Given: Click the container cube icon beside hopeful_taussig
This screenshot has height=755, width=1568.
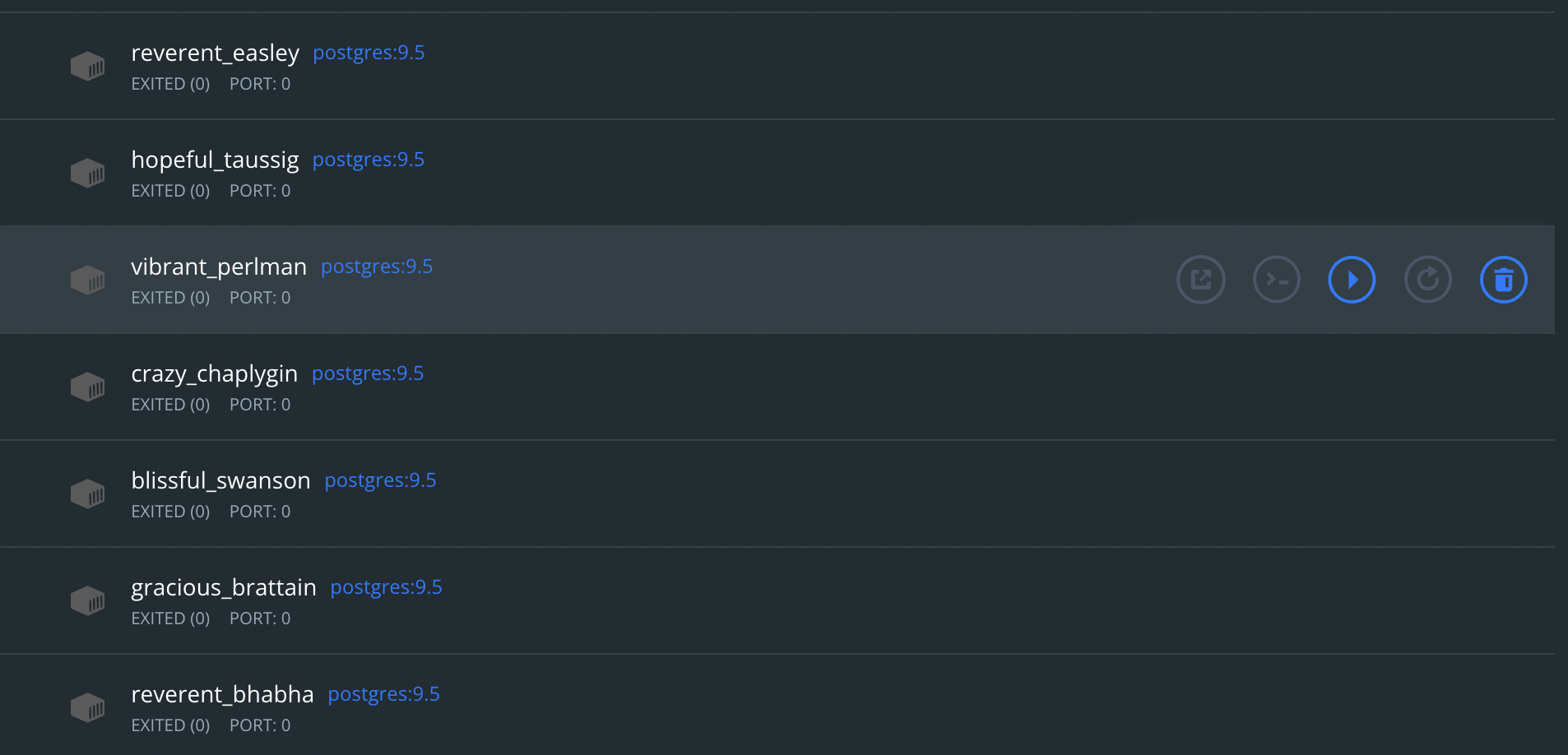Looking at the screenshot, I should pyautogui.click(x=88, y=173).
